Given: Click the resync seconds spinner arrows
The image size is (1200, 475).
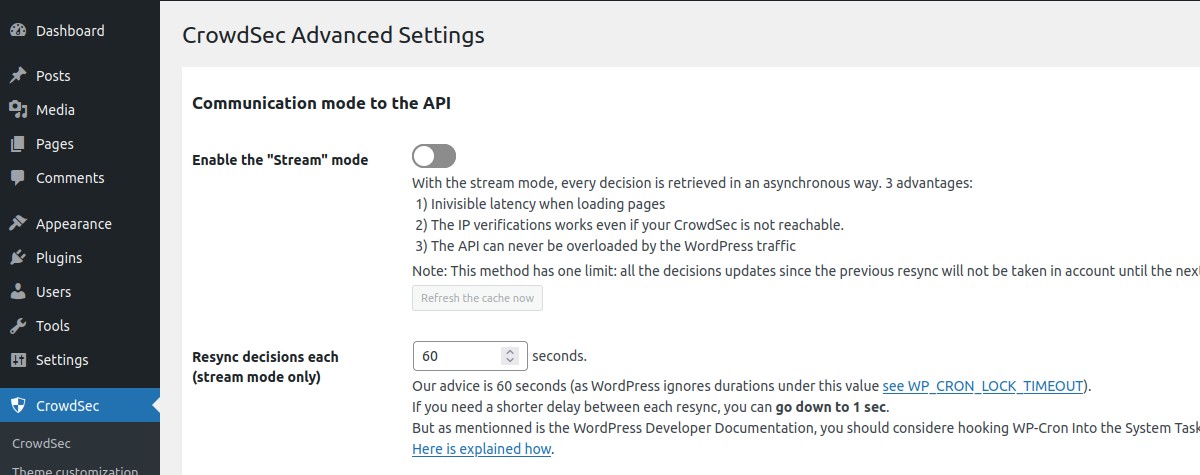Looking at the screenshot, I should [510, 356].
